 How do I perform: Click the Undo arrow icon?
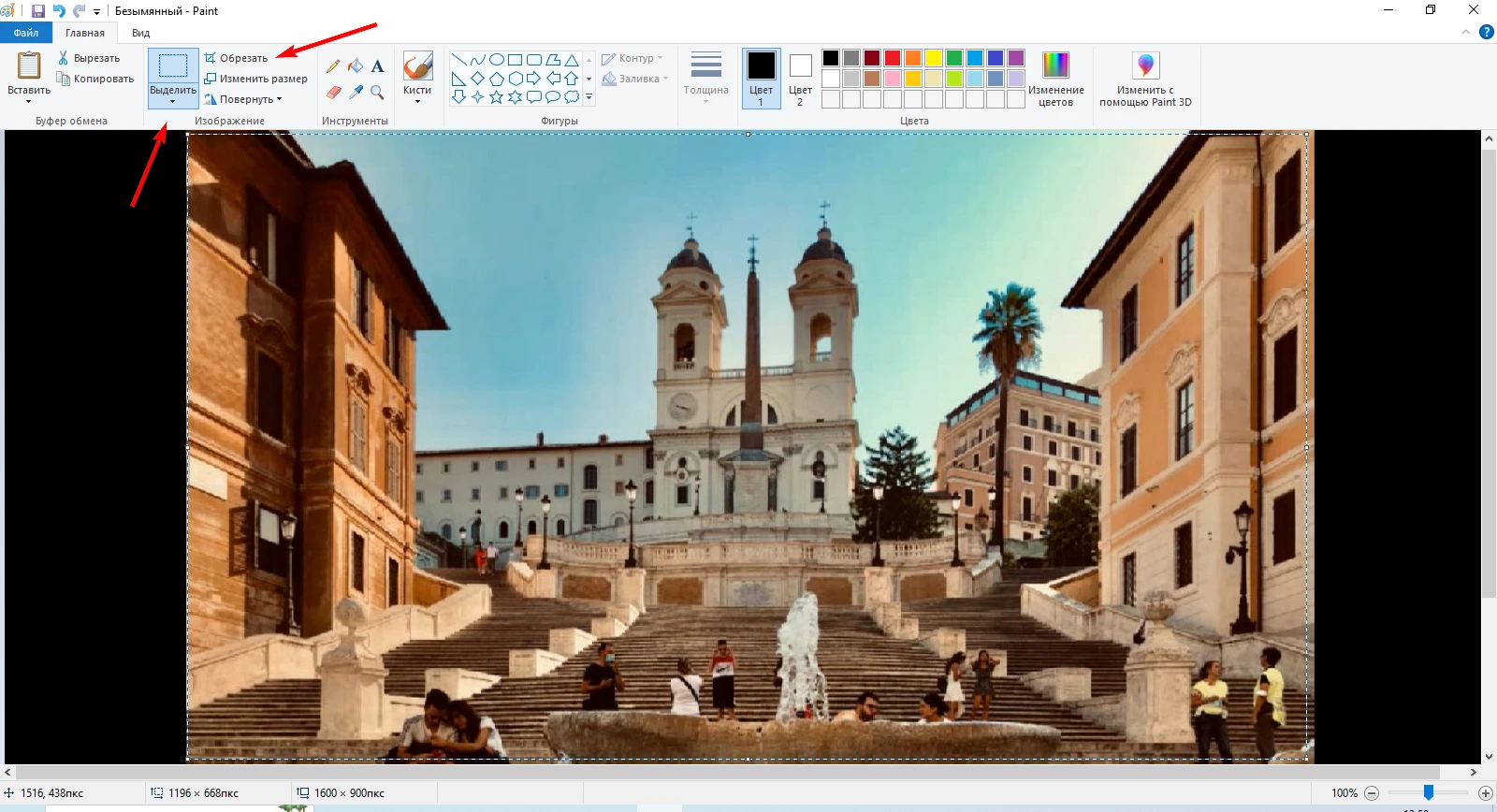tap(59, 11)
